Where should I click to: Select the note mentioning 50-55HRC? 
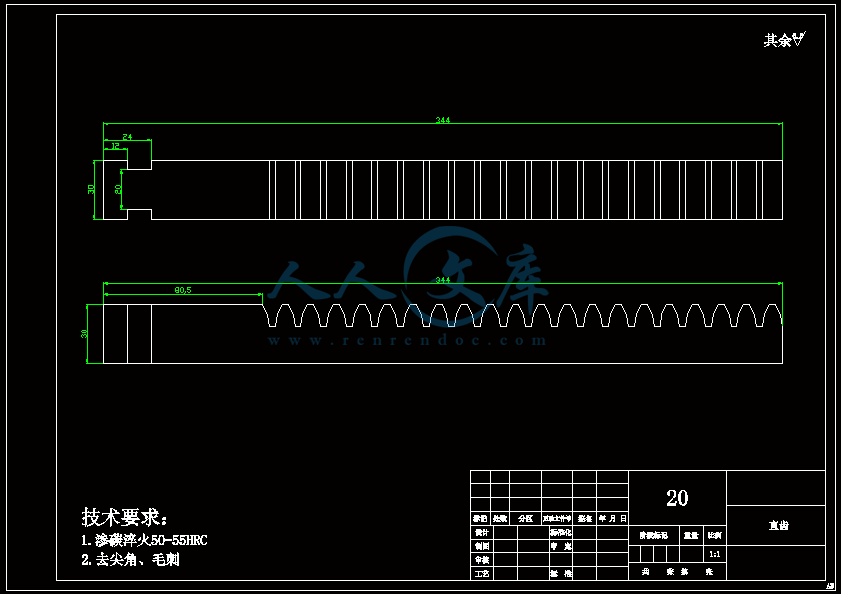144,540
